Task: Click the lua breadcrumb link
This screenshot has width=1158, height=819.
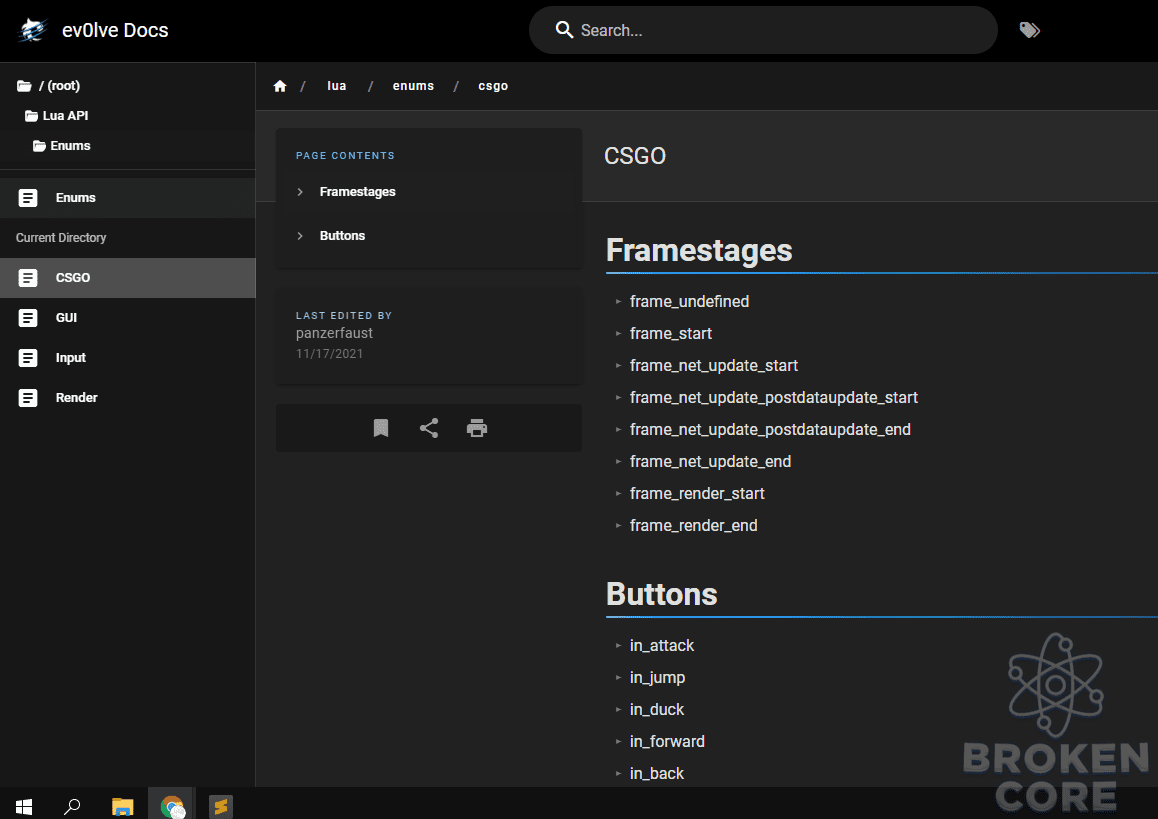Action: click(337, 86)
